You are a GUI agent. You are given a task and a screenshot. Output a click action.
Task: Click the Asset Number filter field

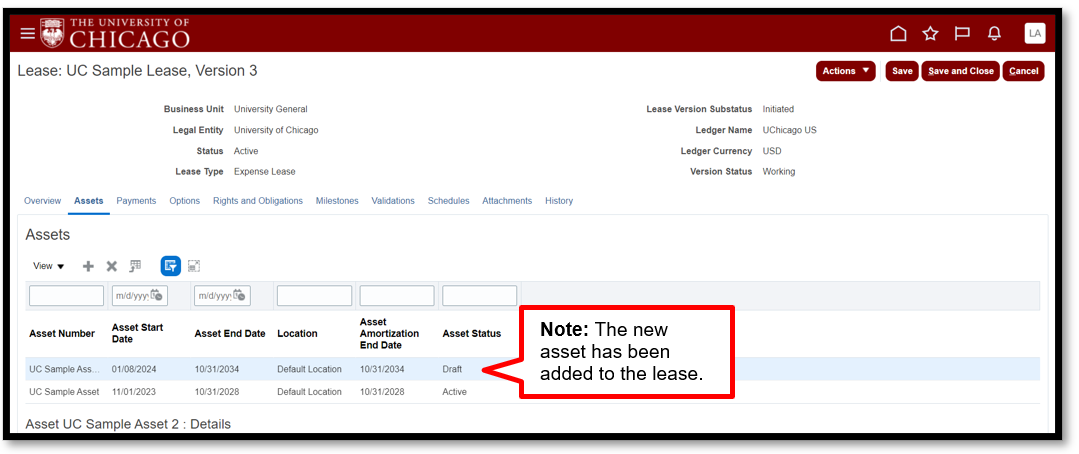66,296
